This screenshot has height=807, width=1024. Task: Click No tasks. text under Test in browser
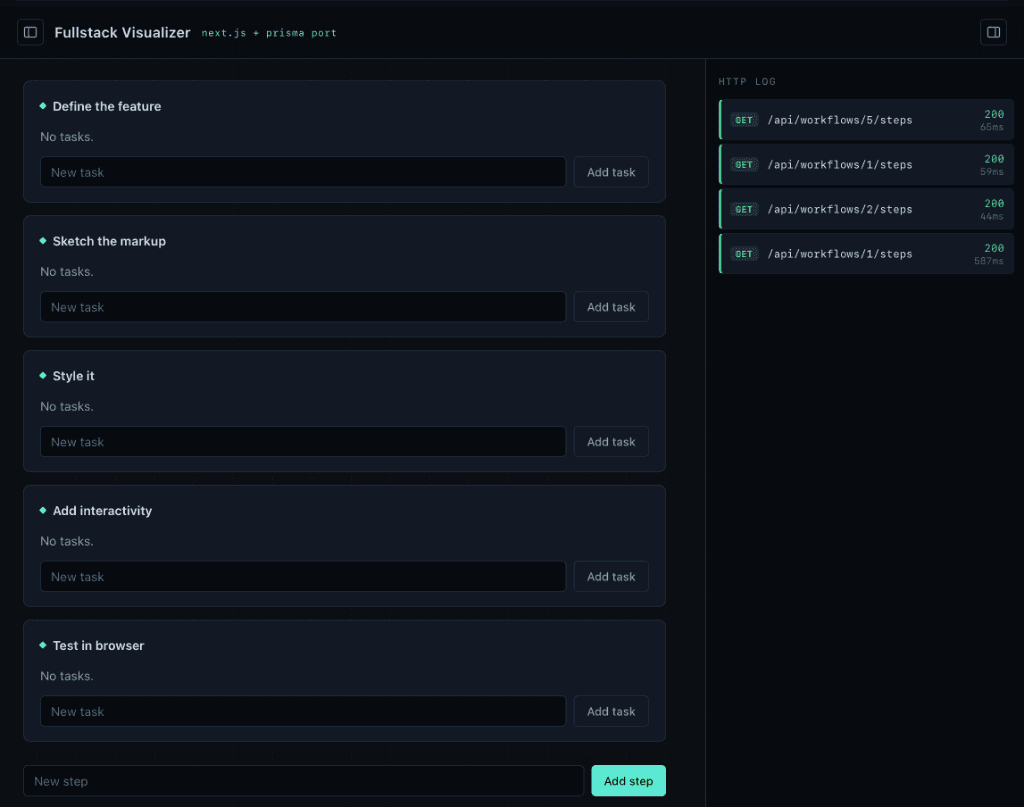[67, 676]
